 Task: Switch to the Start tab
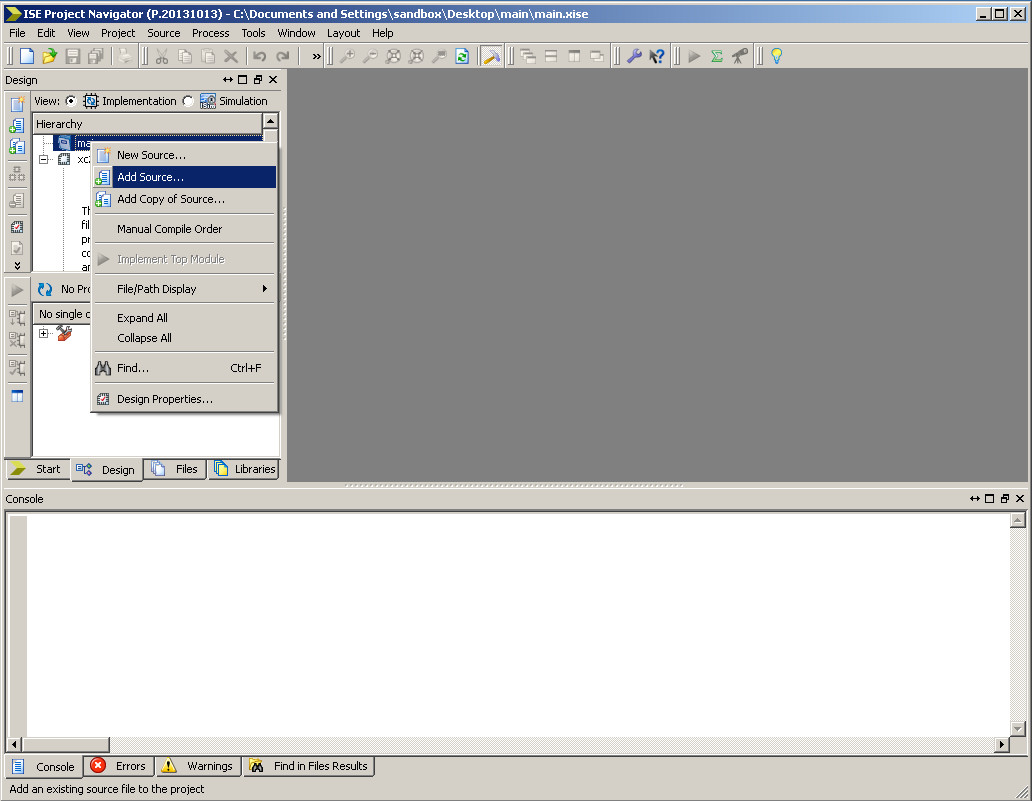(x=37, y=469)
